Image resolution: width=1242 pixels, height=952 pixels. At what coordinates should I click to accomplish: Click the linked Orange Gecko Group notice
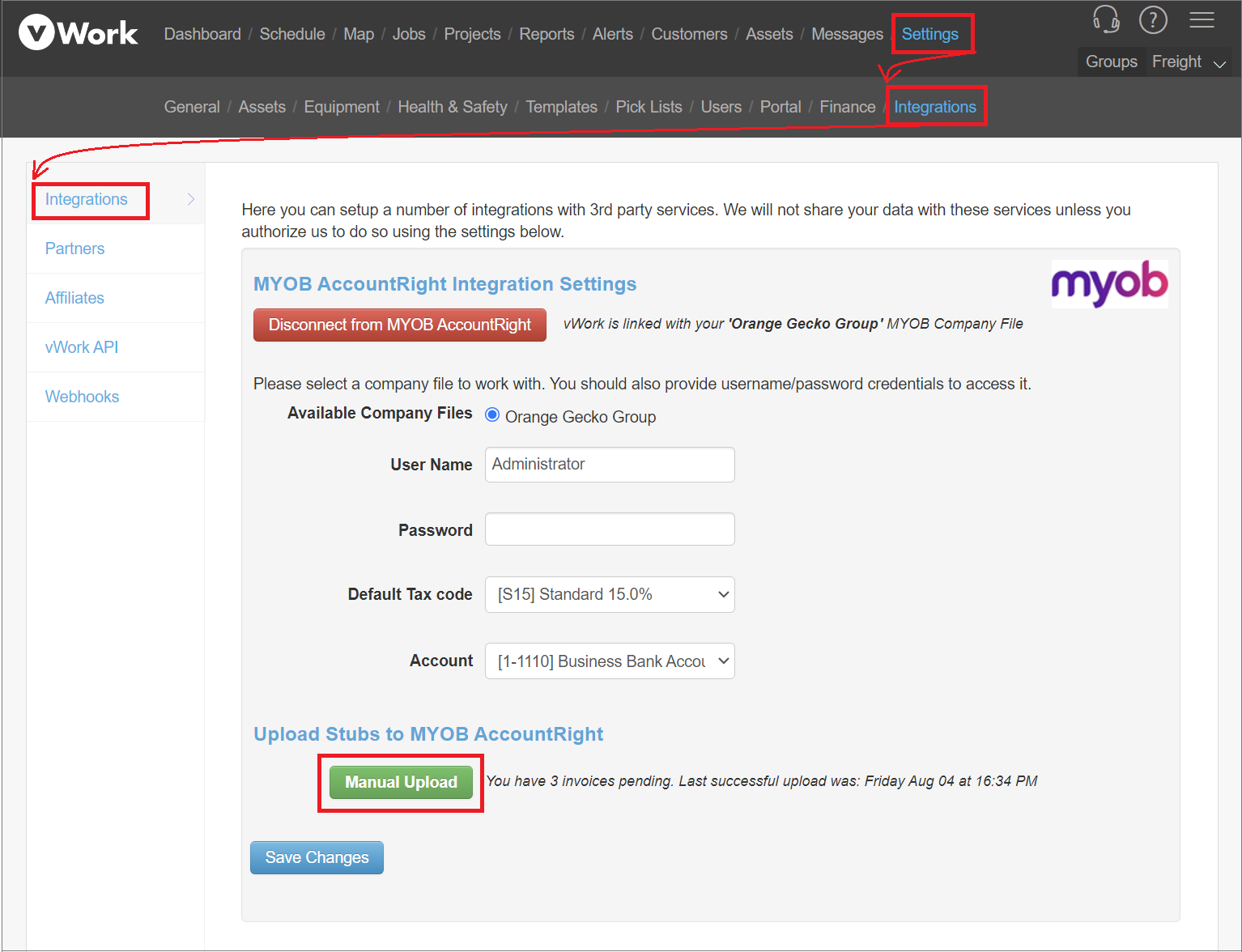(x=793, y=324)
